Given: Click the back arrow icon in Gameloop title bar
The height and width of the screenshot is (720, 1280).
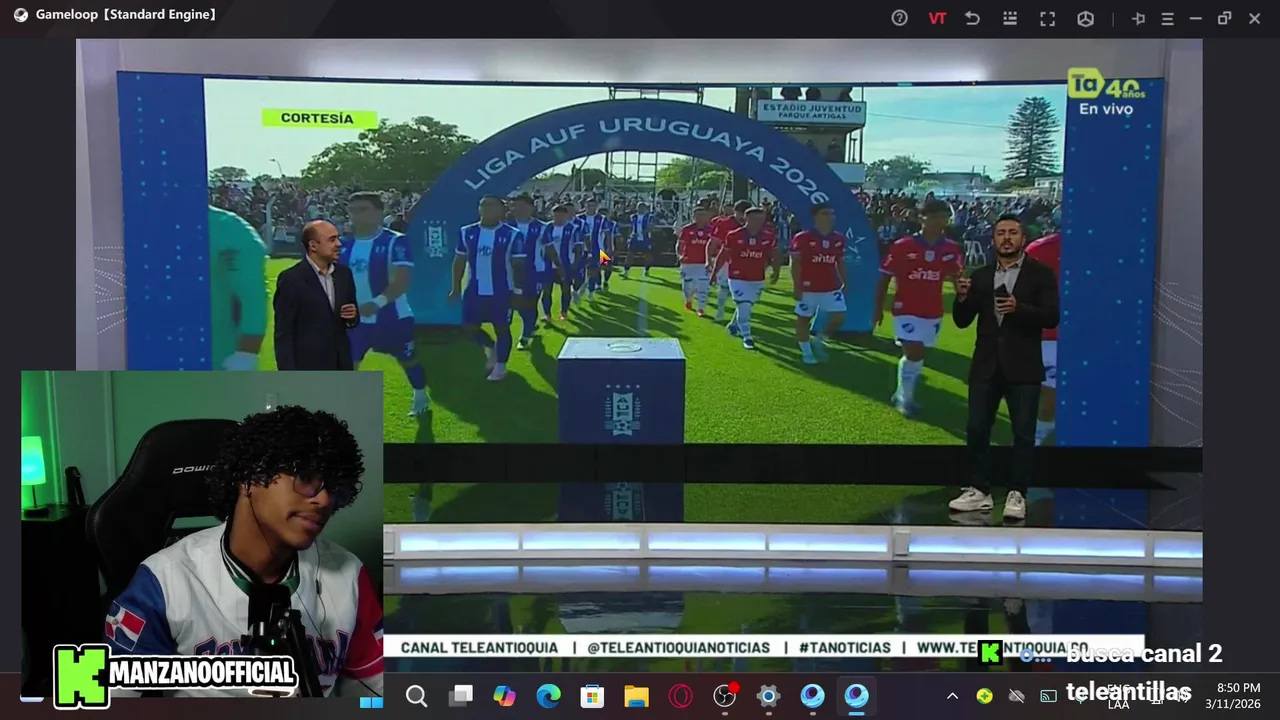Looking at the screenshot, I should click(972, 18).
